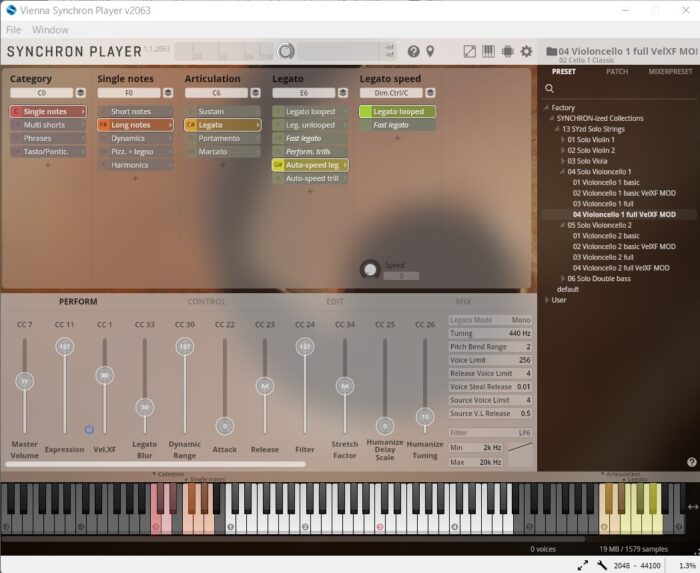Expand the User presets folder
This screenshot has height=573, width=700.
click(x=547, y=299)
